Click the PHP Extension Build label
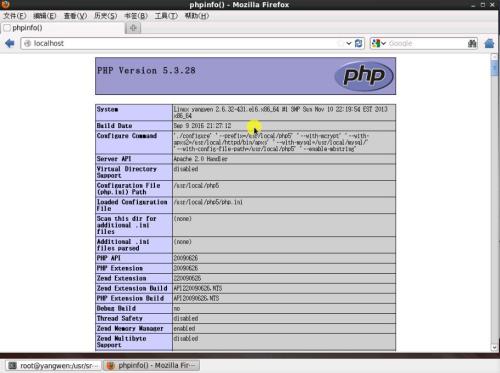500x373 pixels. click(130, 298)
